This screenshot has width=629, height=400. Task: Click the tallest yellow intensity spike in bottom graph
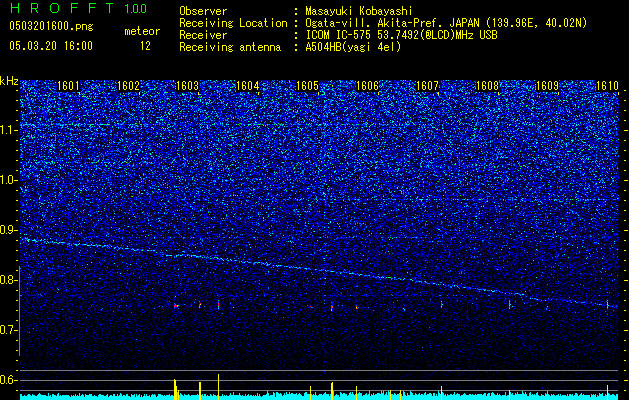coord(218,386)
